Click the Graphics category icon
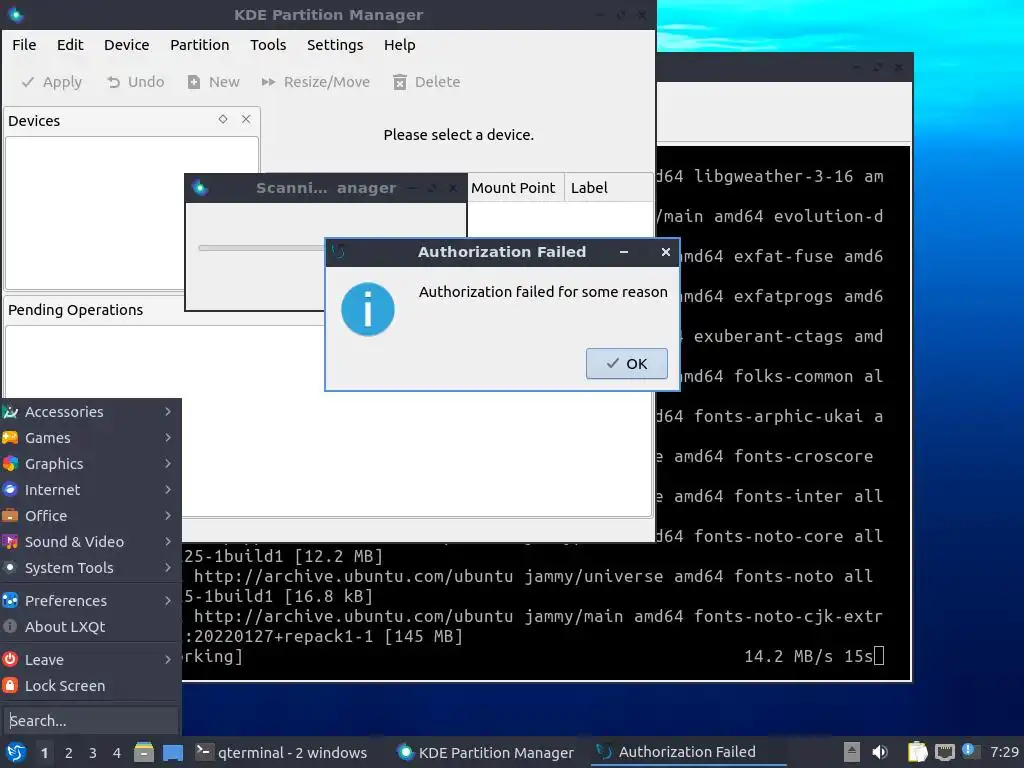 tap(10, 464)
